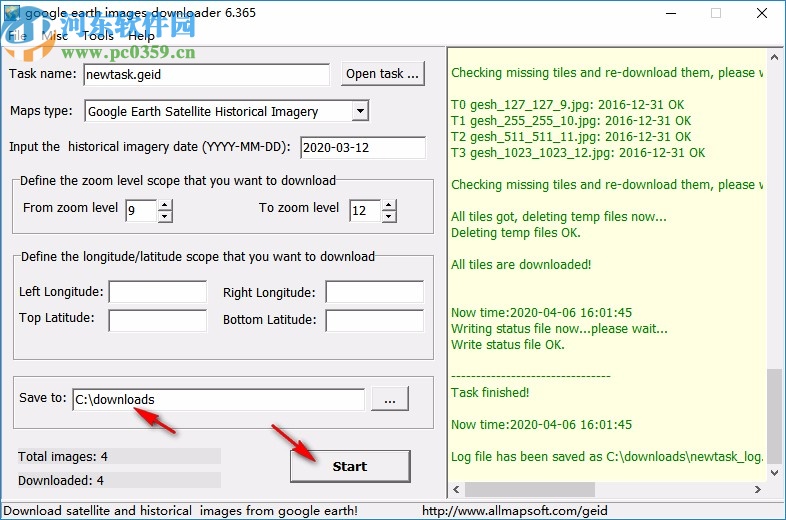Image resolution: width=786 pixels, height=520 pixels.
Task: Decrease the To zoom level value
Action: coord(389,216)
